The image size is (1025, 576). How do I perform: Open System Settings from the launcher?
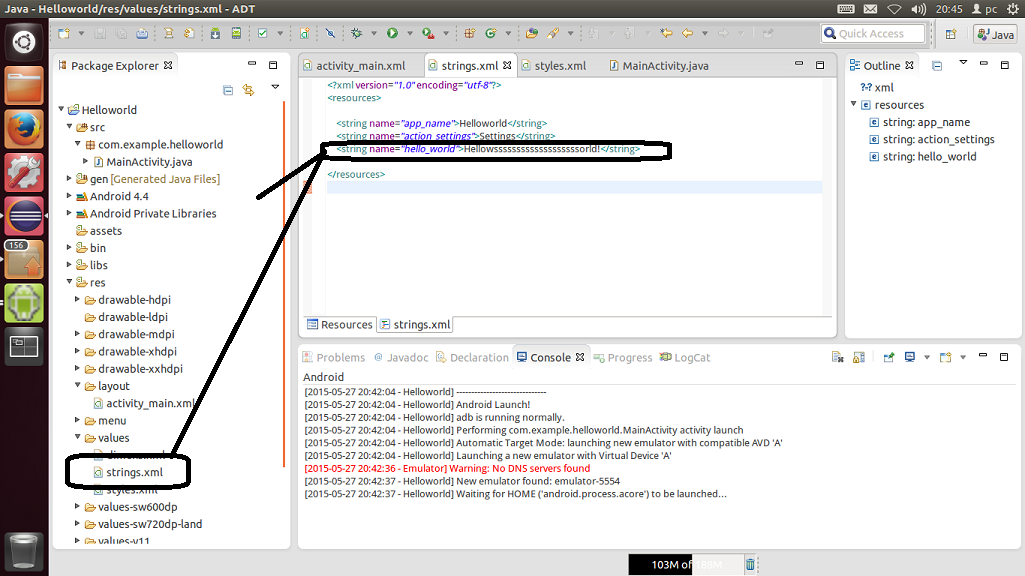coord(24,173)
